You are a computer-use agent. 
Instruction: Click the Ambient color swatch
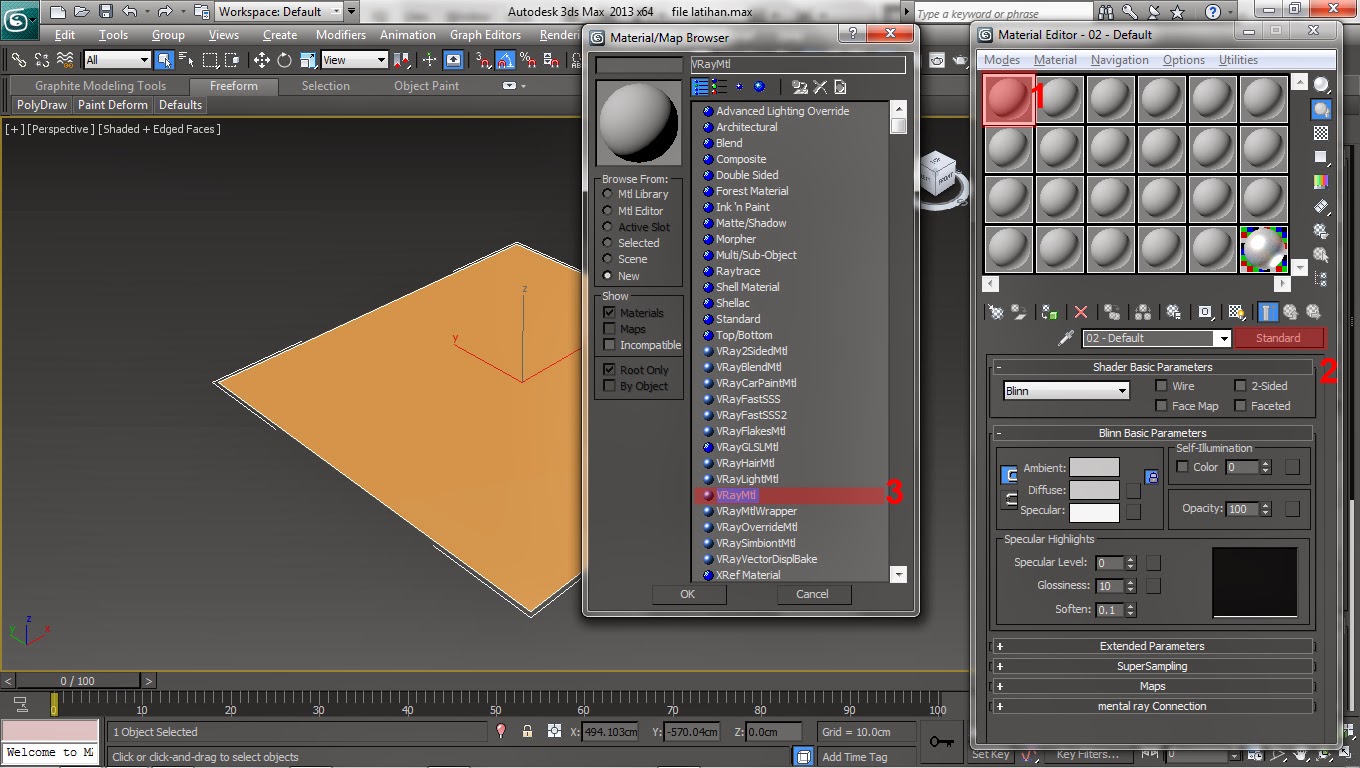click(x=1094, y=468)
